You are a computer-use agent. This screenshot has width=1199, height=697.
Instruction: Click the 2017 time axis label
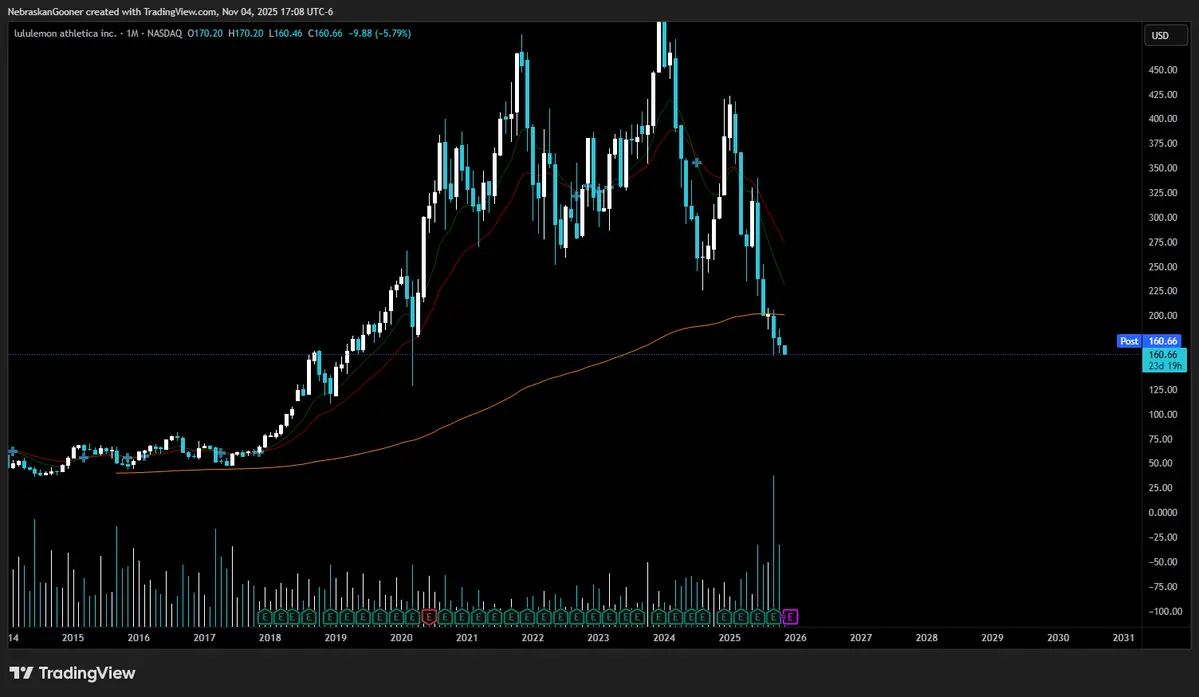204,638
